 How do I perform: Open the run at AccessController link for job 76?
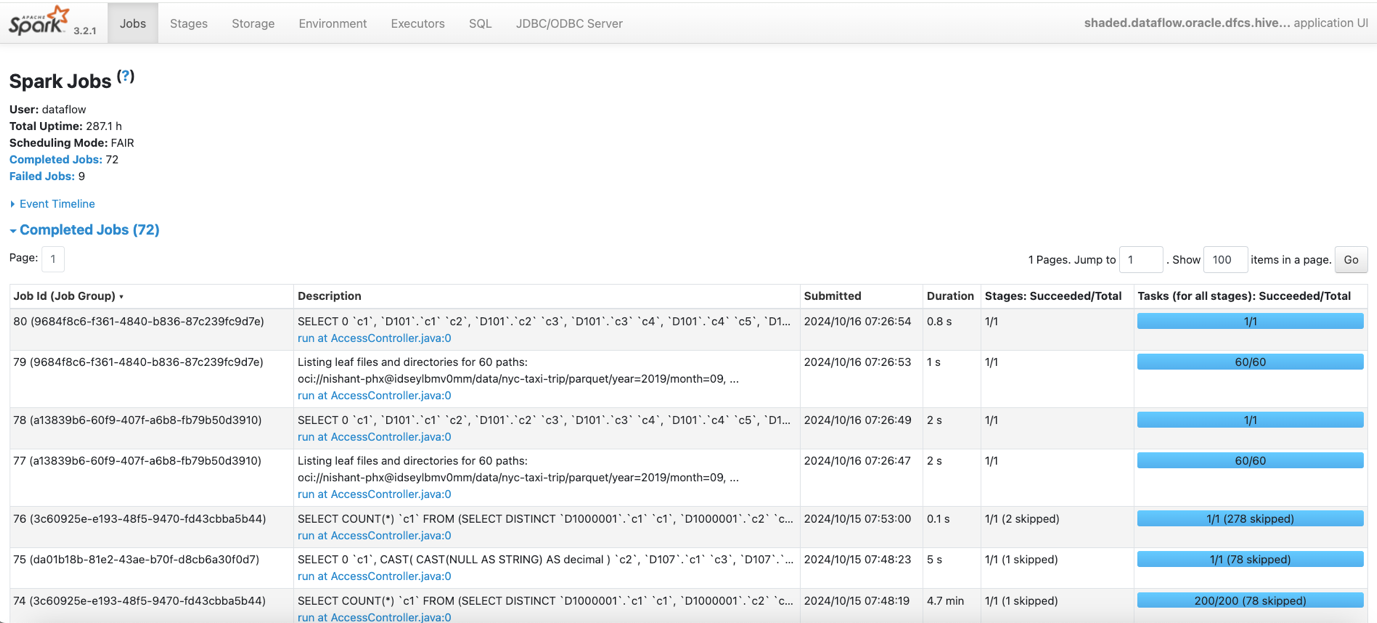374,535
